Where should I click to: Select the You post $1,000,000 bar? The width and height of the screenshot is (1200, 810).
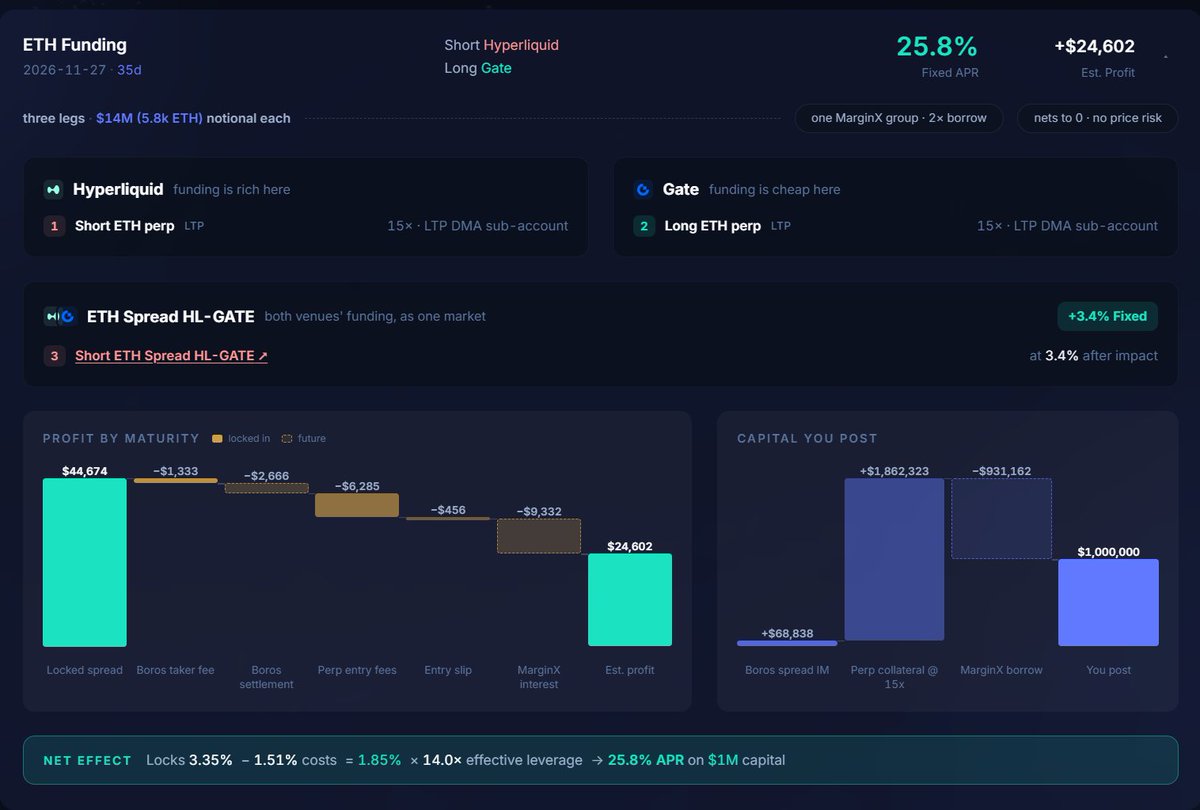1108,602
